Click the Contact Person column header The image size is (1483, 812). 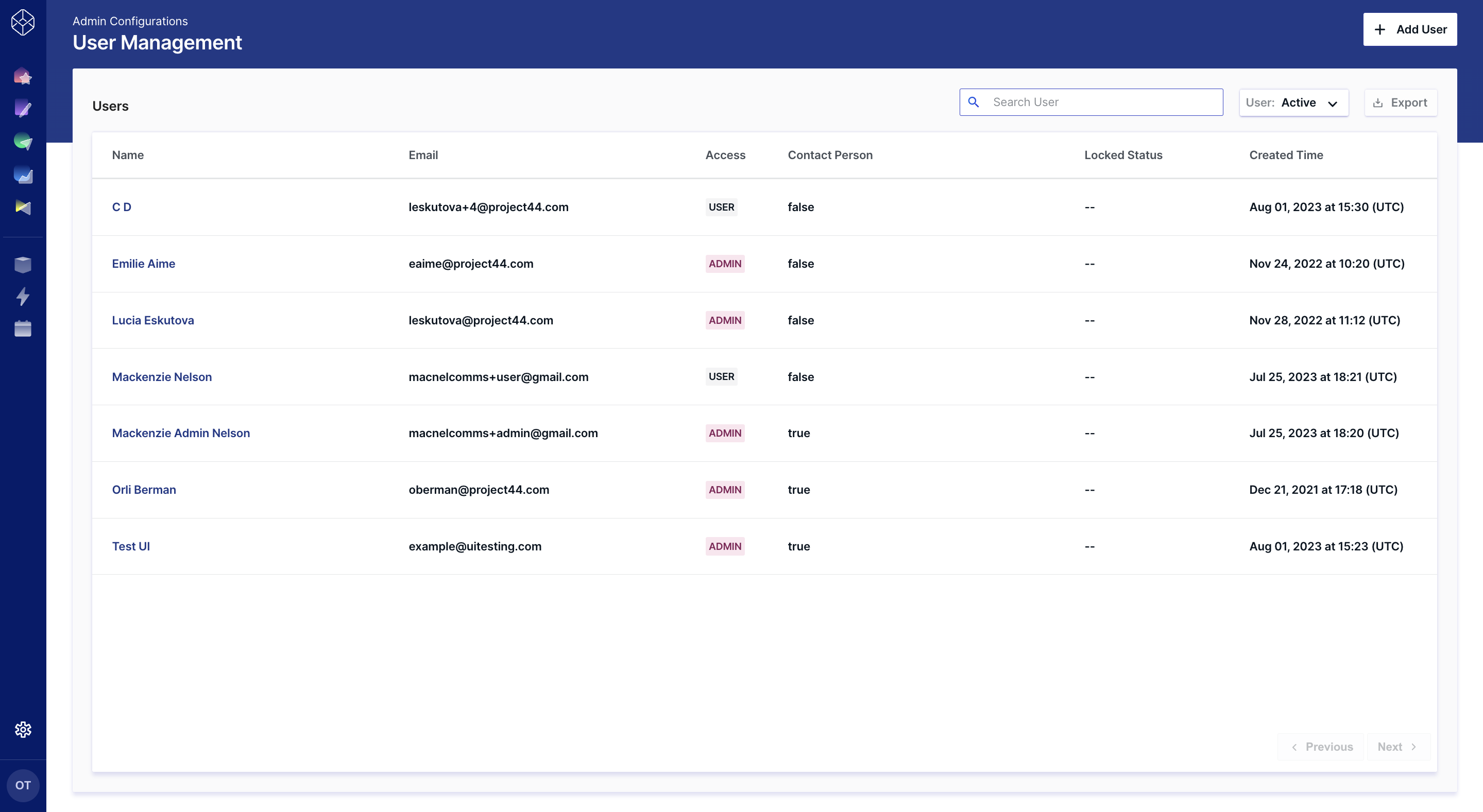tap(830, 155)
